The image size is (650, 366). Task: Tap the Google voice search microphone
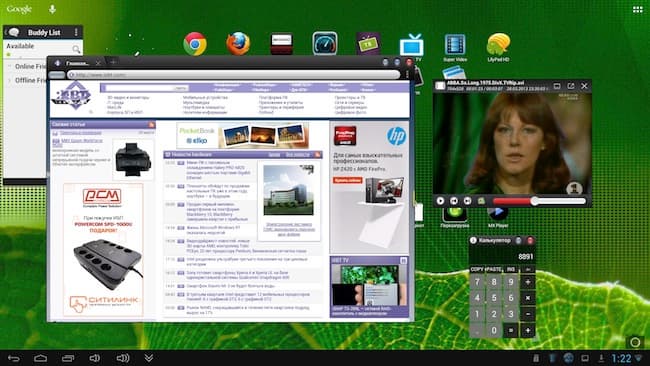(x=52, y=9)
